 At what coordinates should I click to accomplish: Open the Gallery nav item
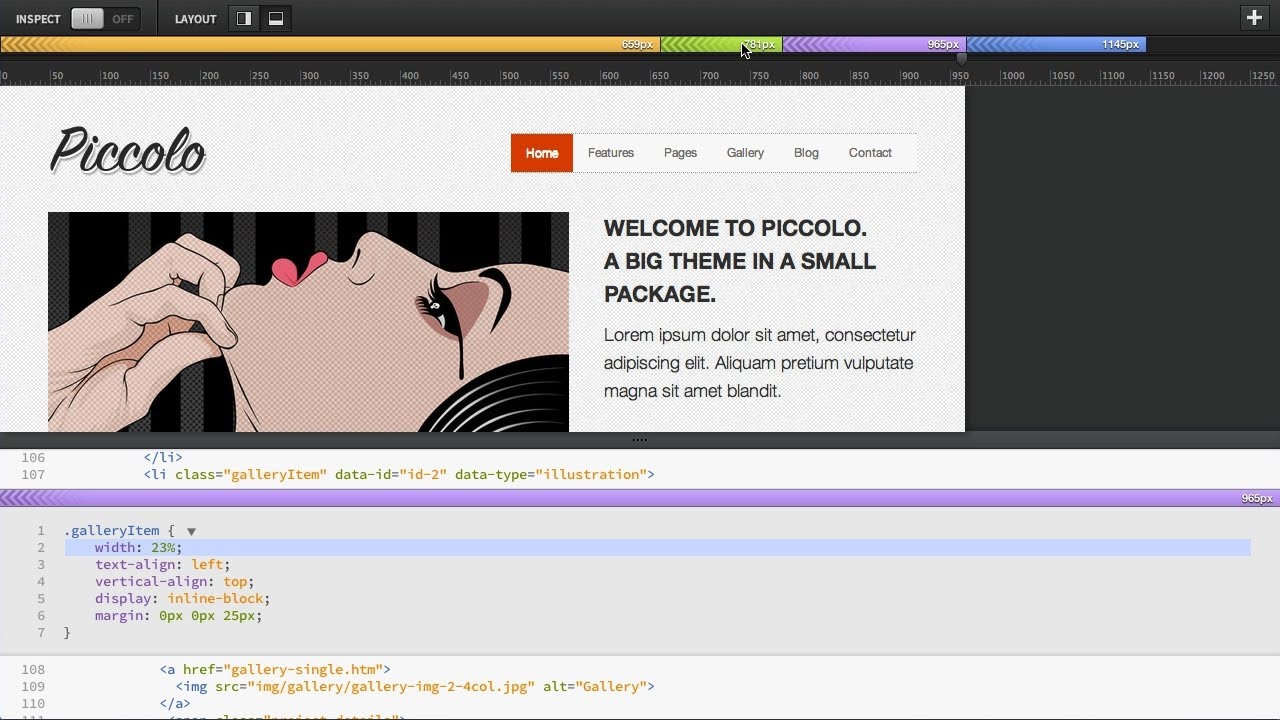coord(745,153)
